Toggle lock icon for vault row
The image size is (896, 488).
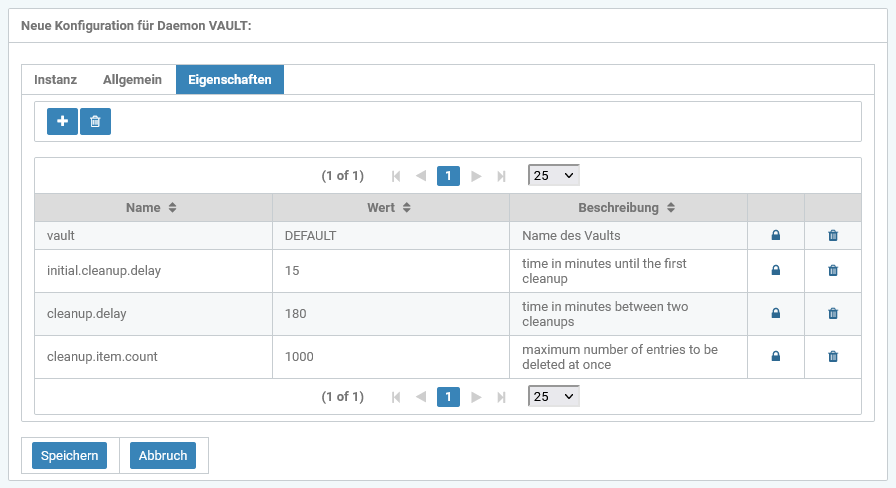coord(775,236)
